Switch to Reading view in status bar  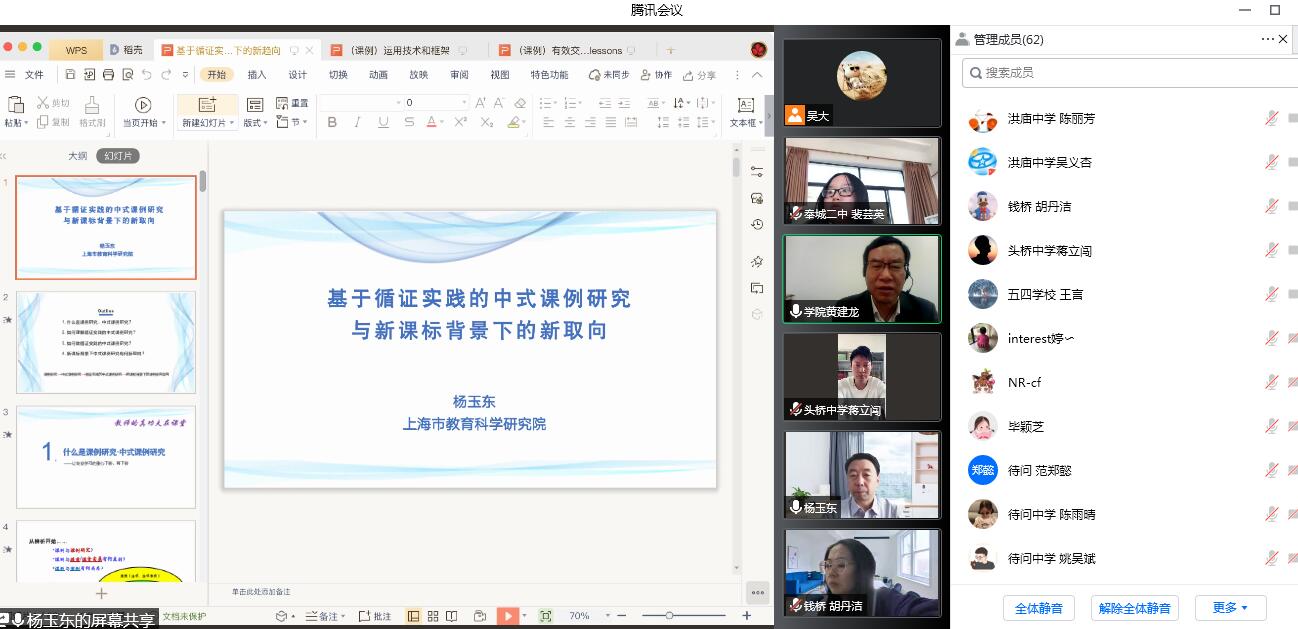[452, 616]
